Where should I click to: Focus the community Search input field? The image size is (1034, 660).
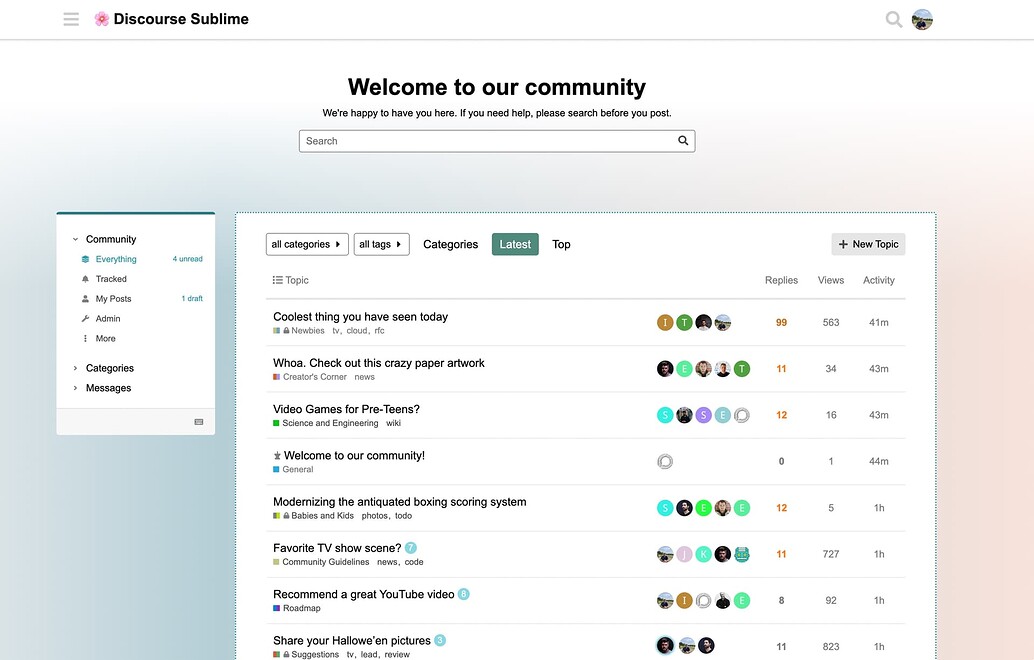click(x=485, y=141)
